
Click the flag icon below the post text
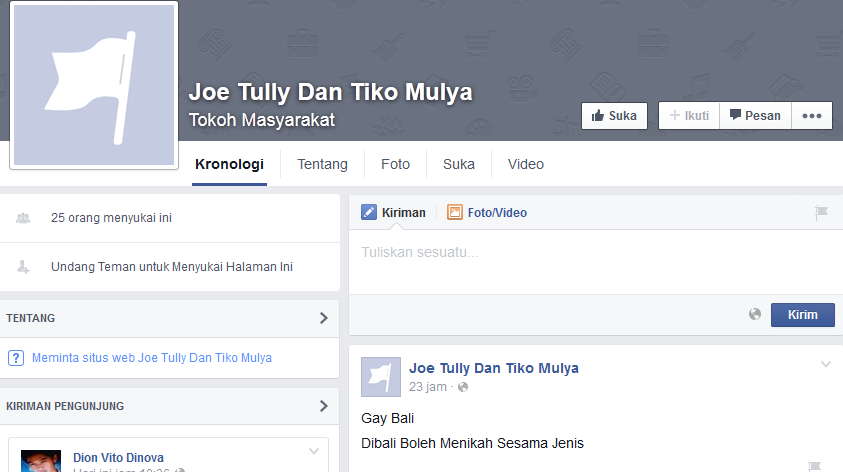tap(814, 466)
